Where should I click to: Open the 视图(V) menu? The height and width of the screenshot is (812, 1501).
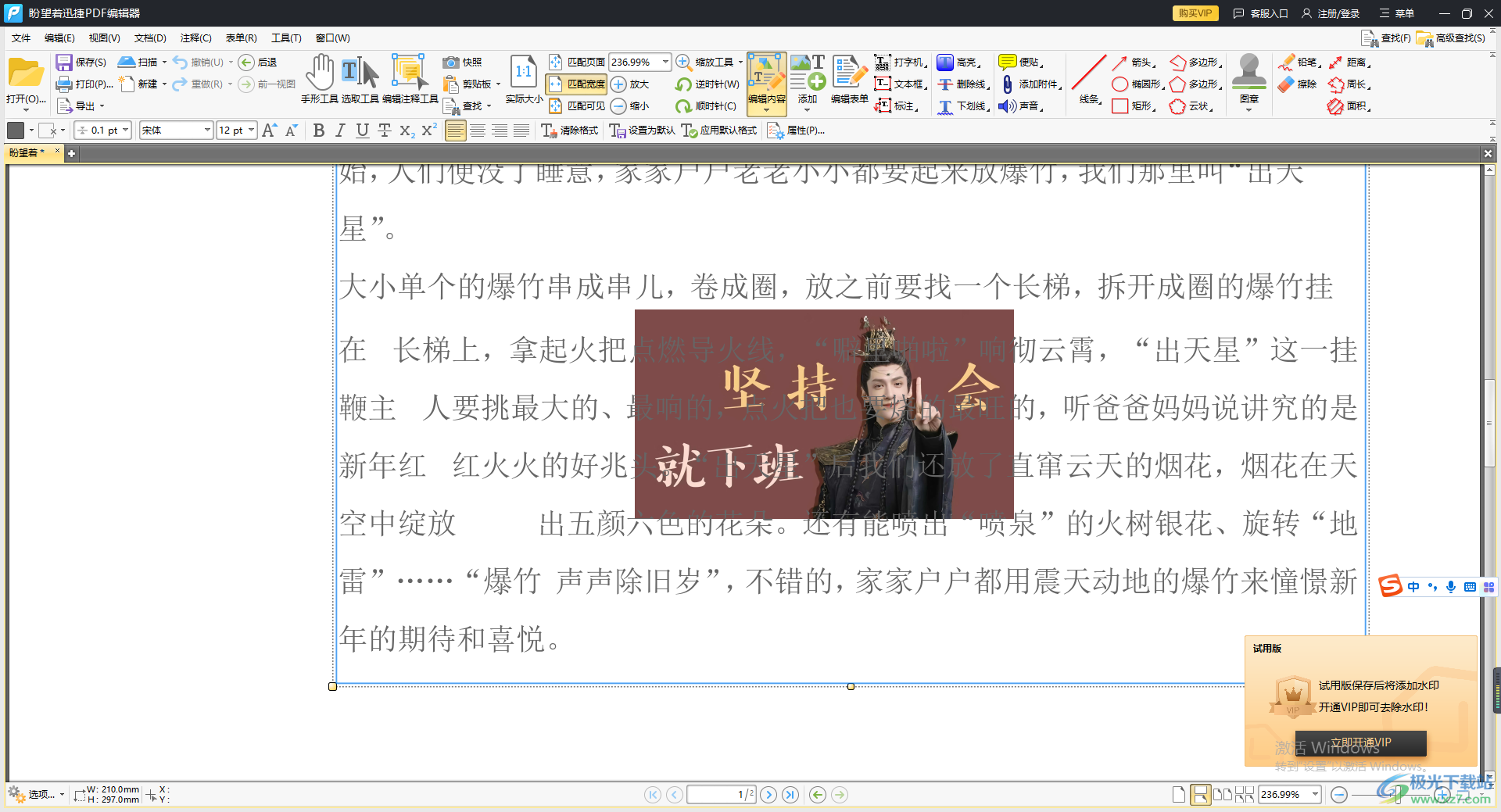pos(104,38)
